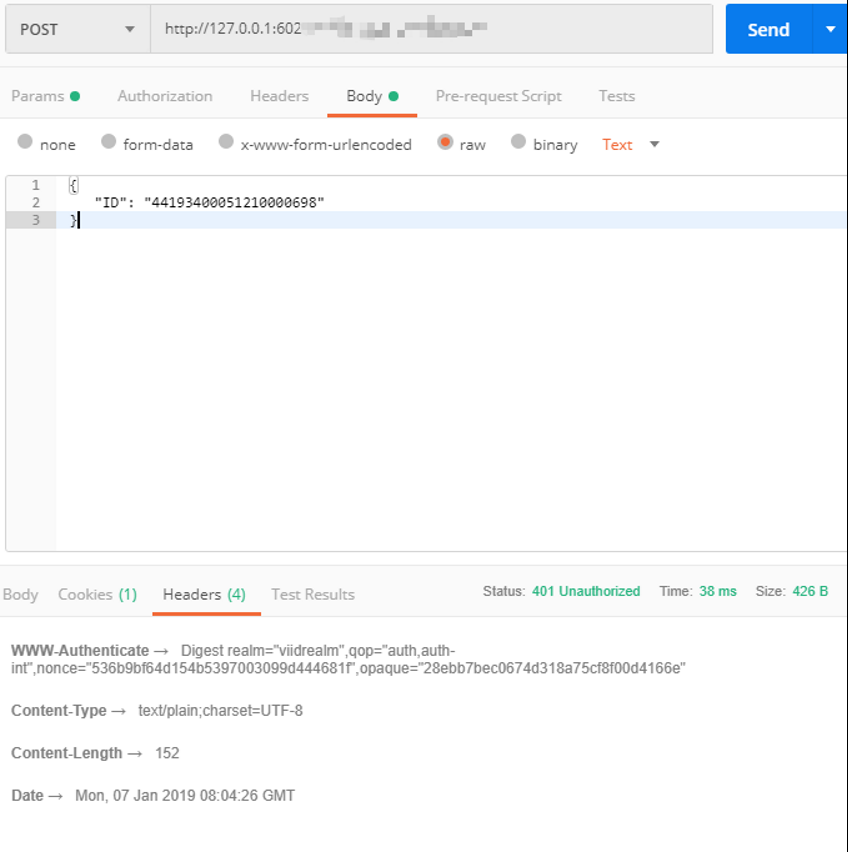Choose the none body option
Screen dimensions: 848x852
point(45,144)
